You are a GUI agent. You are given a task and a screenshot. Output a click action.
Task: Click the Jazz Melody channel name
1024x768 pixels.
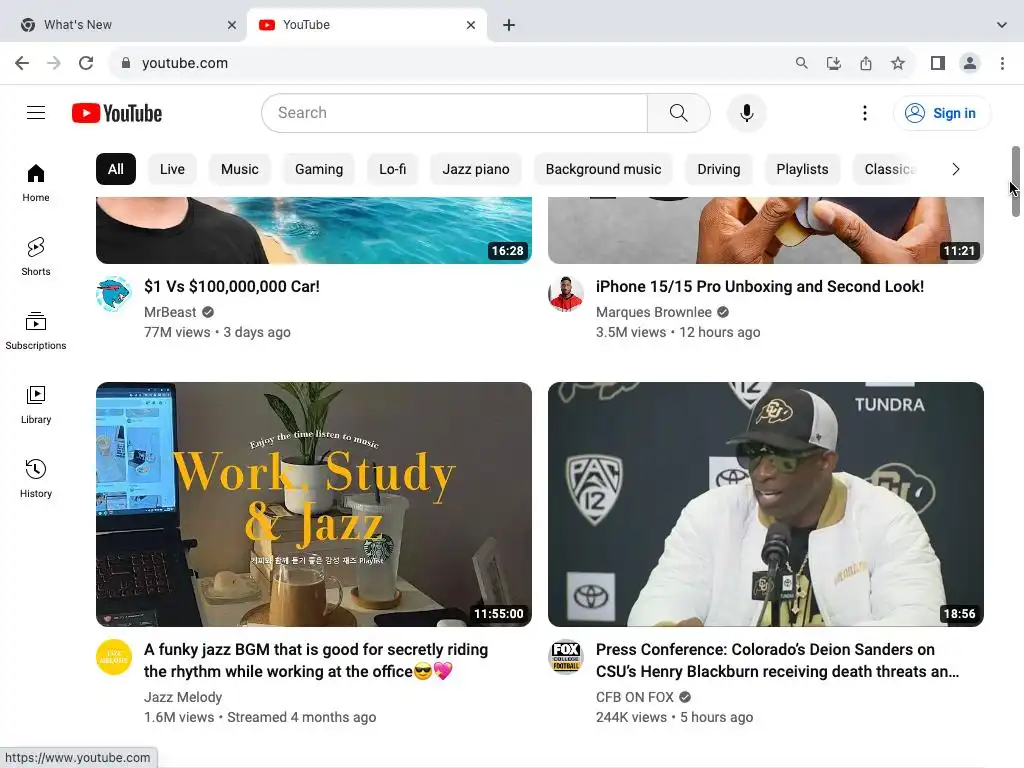coord(183,697)
